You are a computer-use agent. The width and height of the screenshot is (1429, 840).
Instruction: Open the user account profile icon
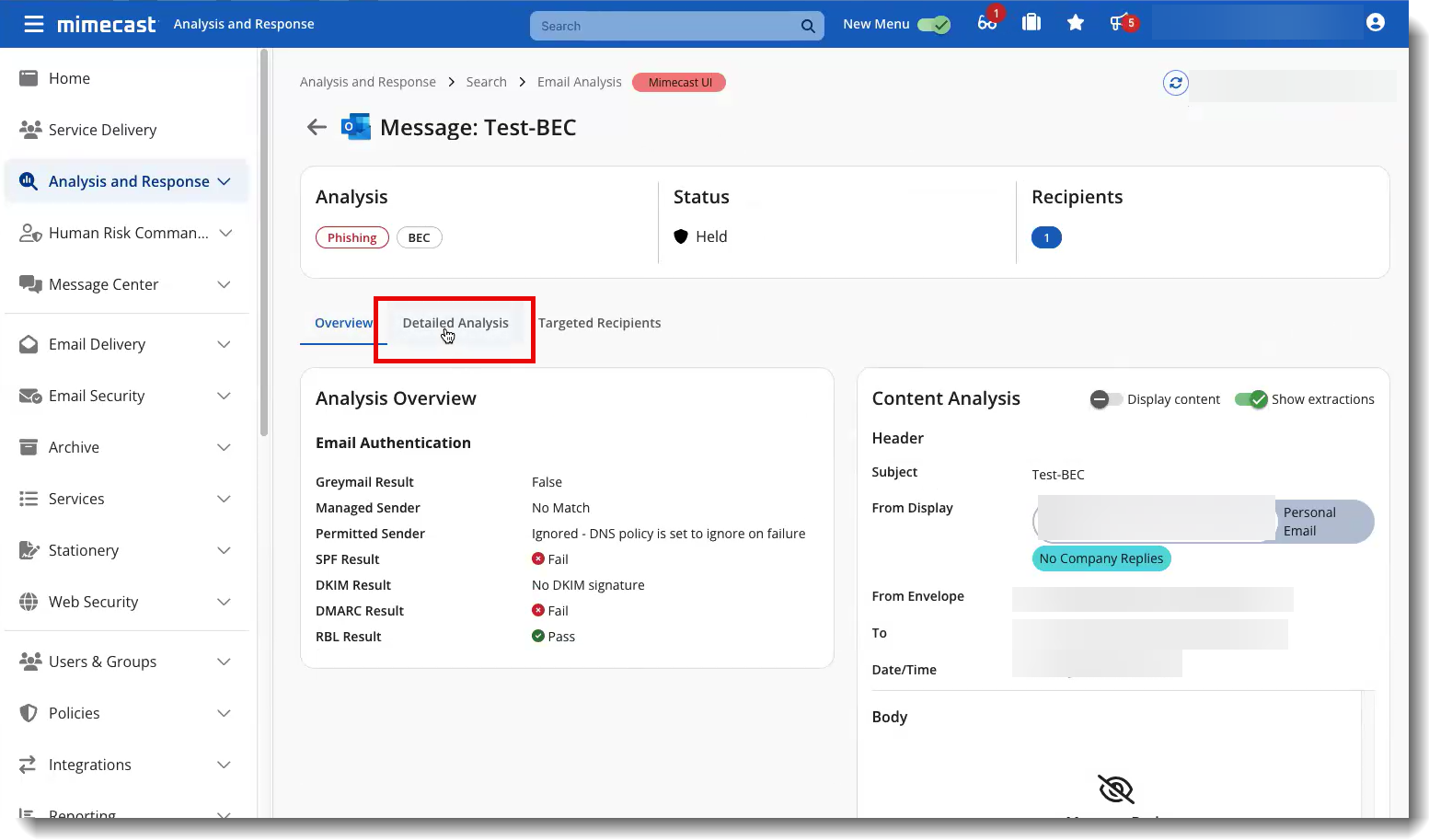coord(1376,22)
